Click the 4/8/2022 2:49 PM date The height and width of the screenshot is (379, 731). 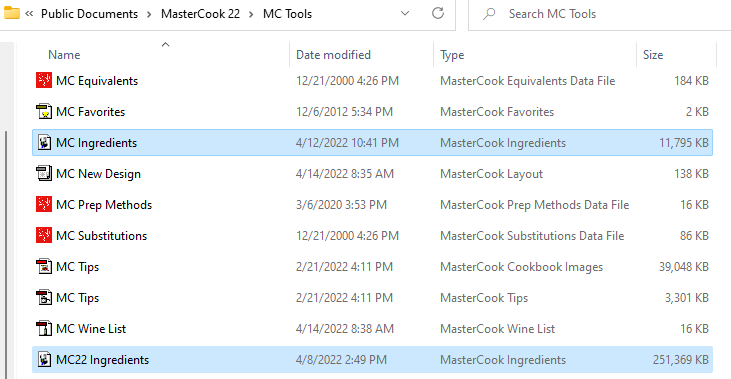(341, 360)
